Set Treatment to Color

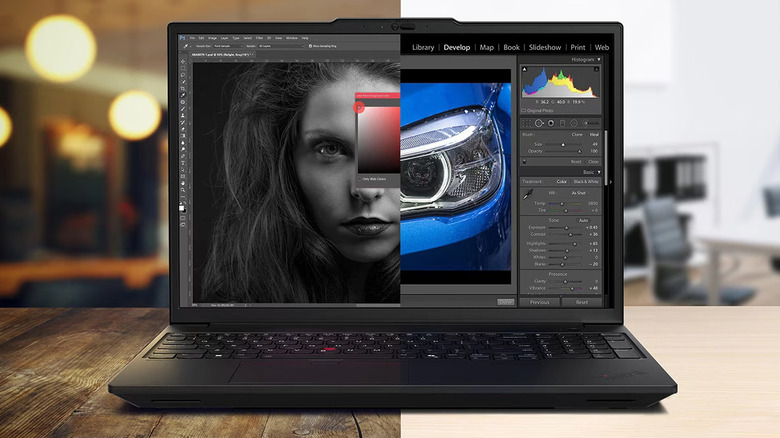pyautogui.click(x=562, y=182)
